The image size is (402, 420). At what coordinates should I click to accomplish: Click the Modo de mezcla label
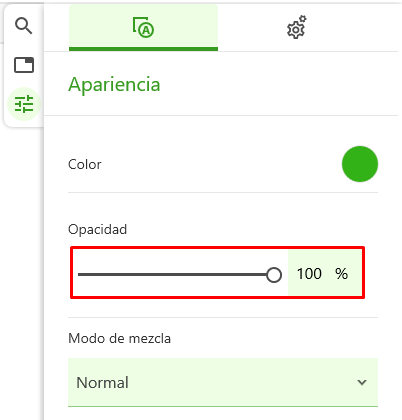[x=119, y=338]
